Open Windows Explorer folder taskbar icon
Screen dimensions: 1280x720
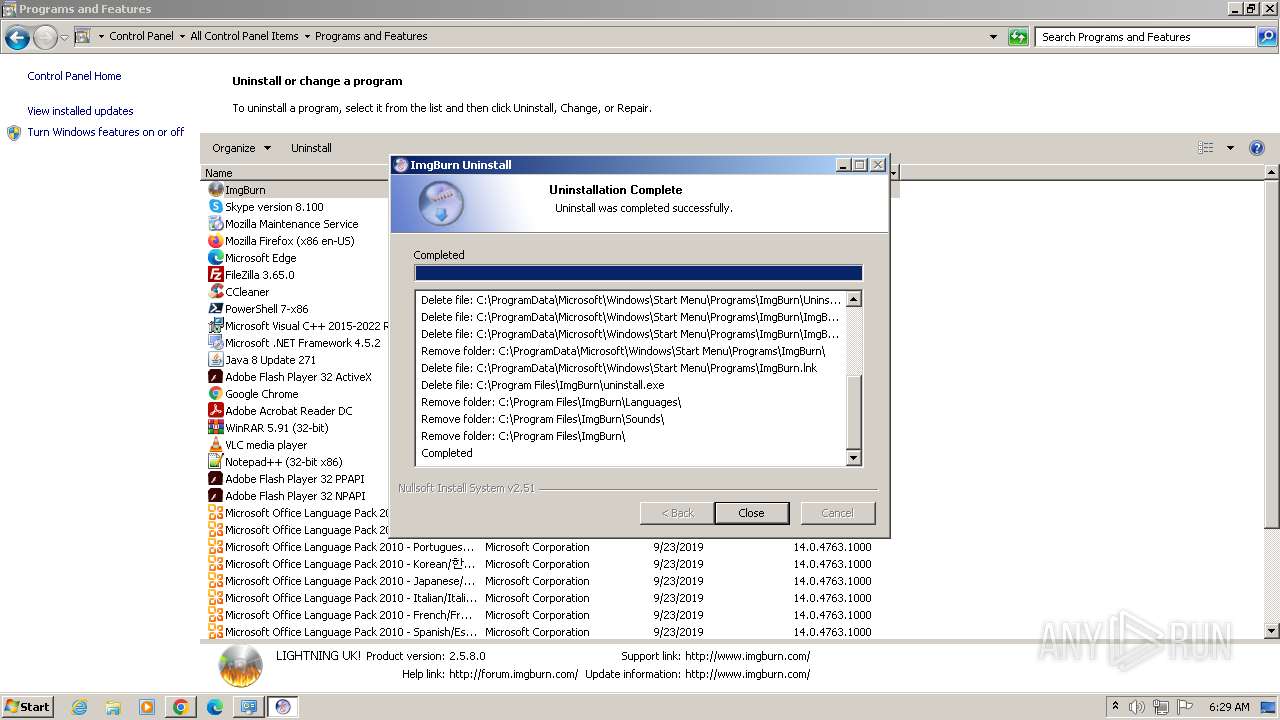pos(113,707)
